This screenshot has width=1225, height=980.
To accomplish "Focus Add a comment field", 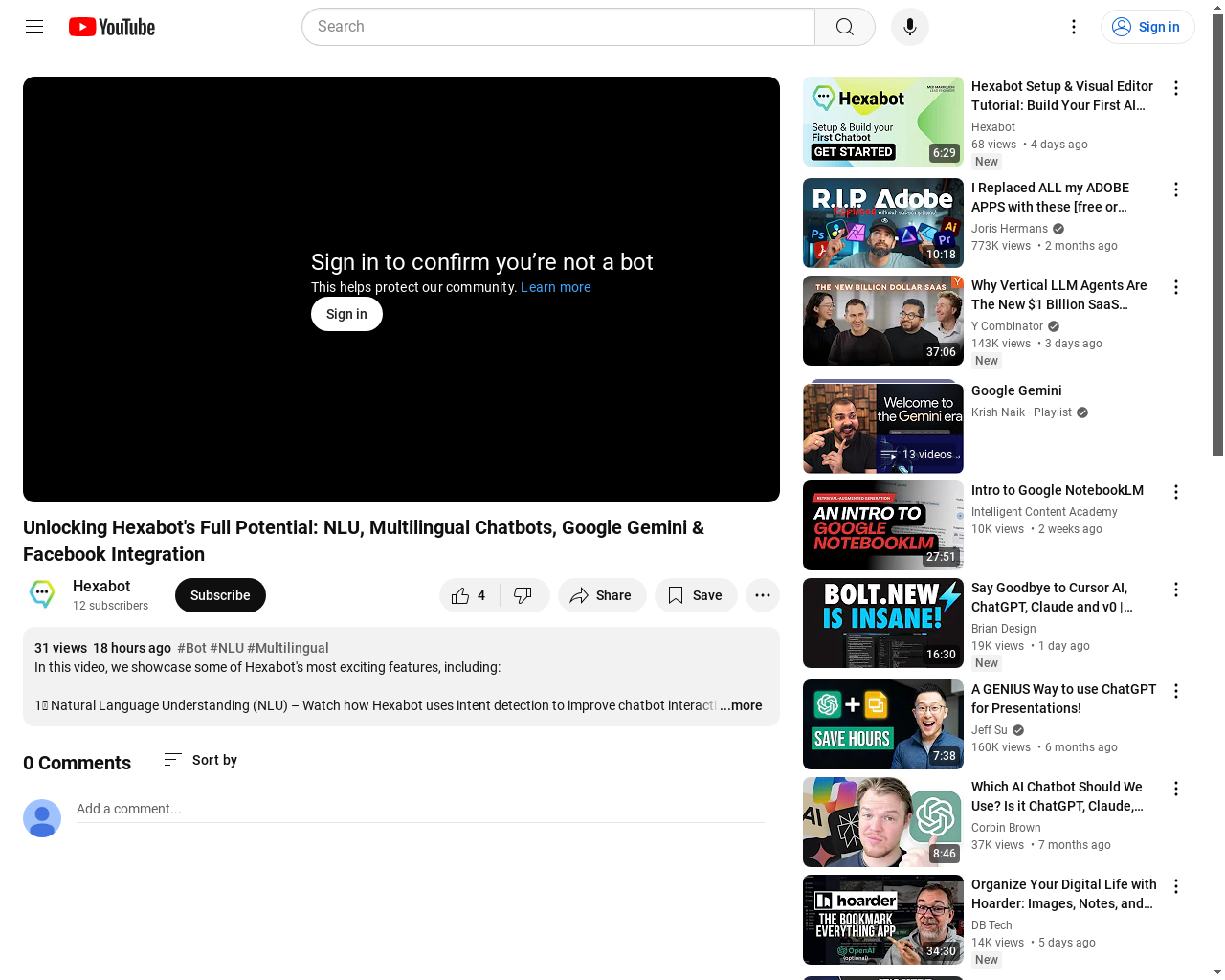I will (420, 810).
